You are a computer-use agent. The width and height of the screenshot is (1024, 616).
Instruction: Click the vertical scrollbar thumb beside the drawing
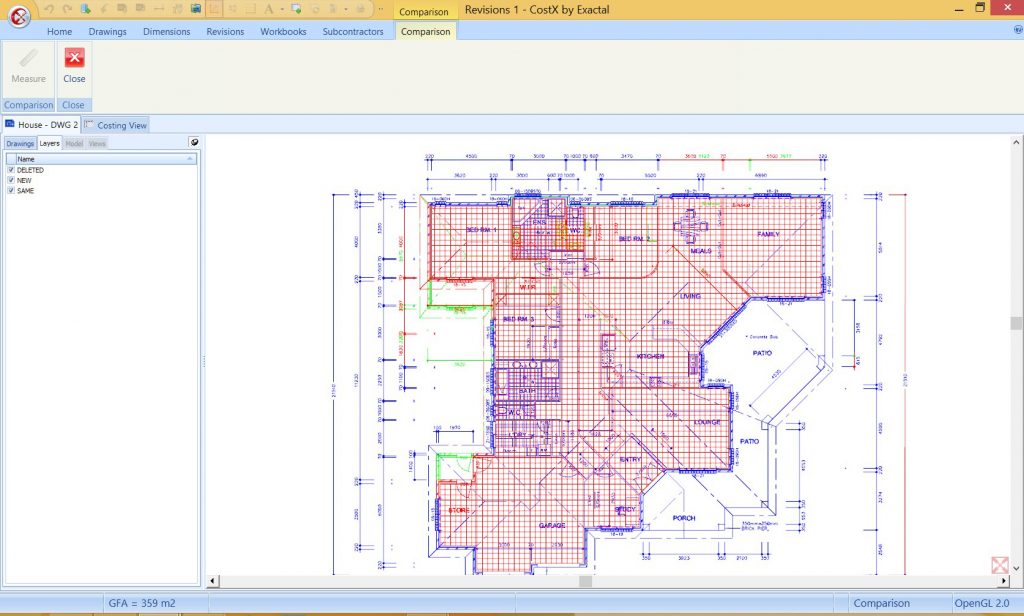click(x=1016, y=323)
